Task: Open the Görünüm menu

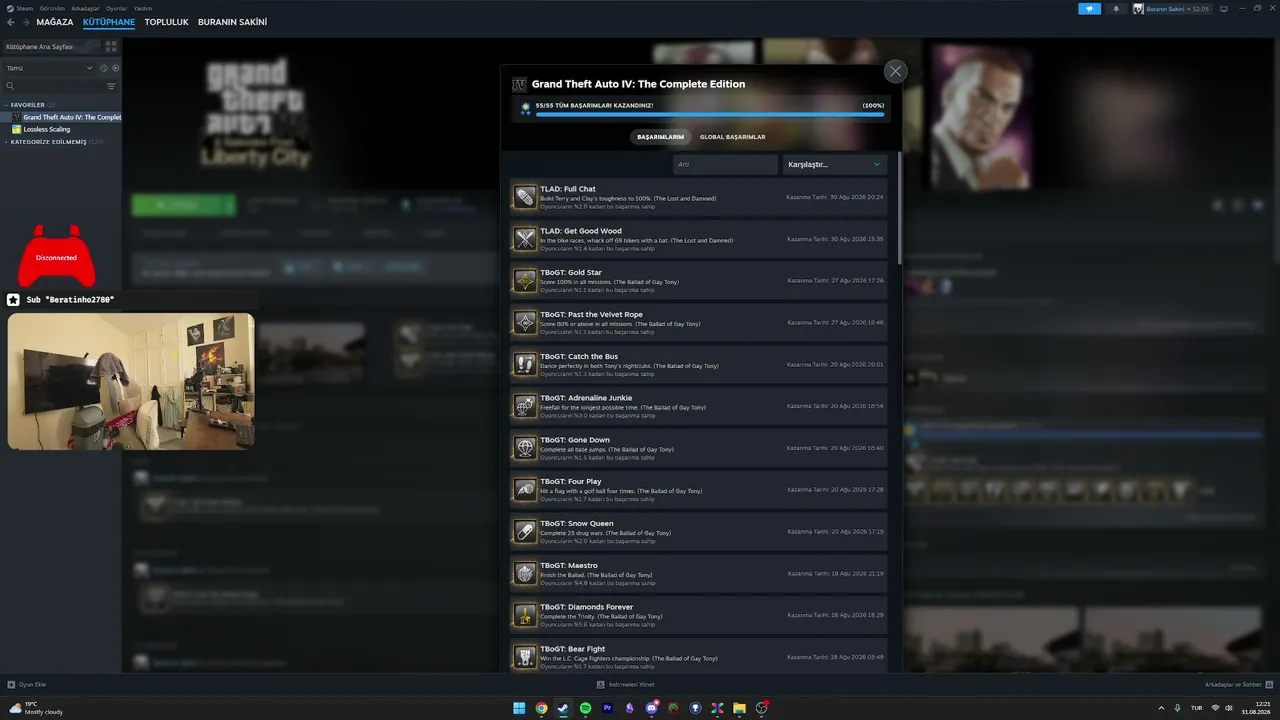Action: coord(52,8)
